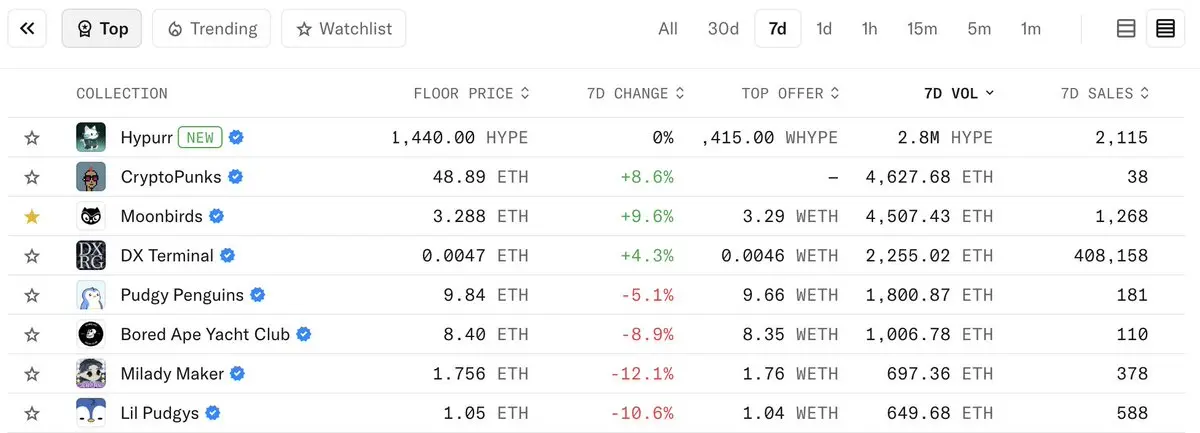Collapse sidebar with double chevron icon

pos(27,29)
